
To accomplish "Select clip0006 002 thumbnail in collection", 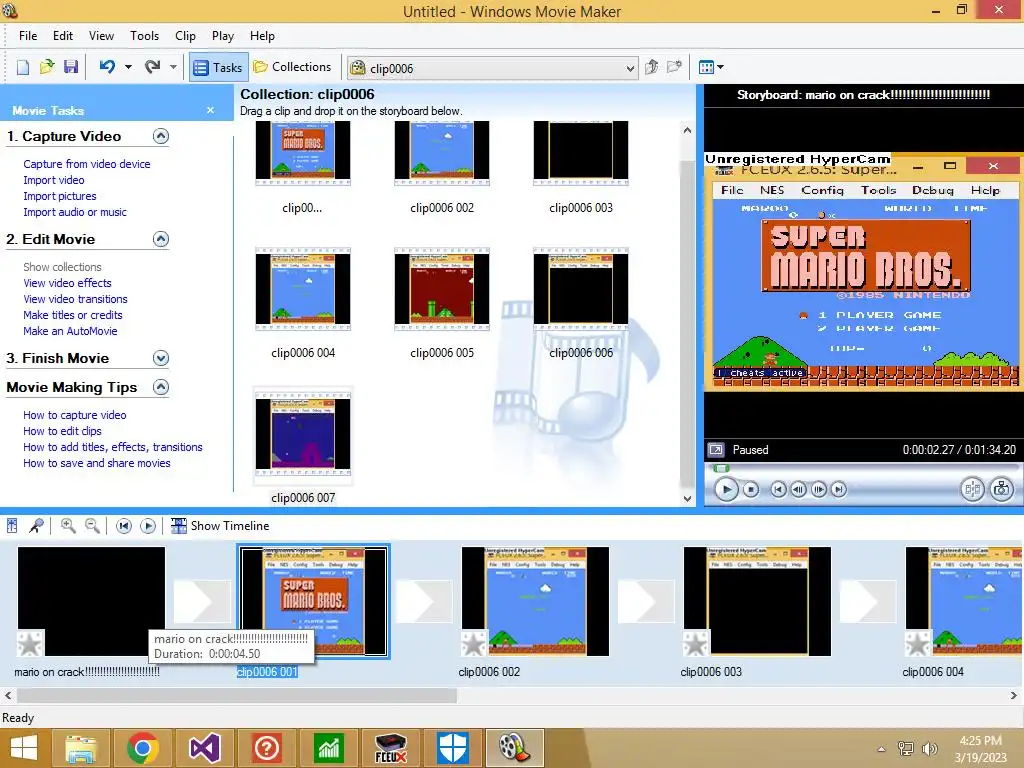I will 441,153.
